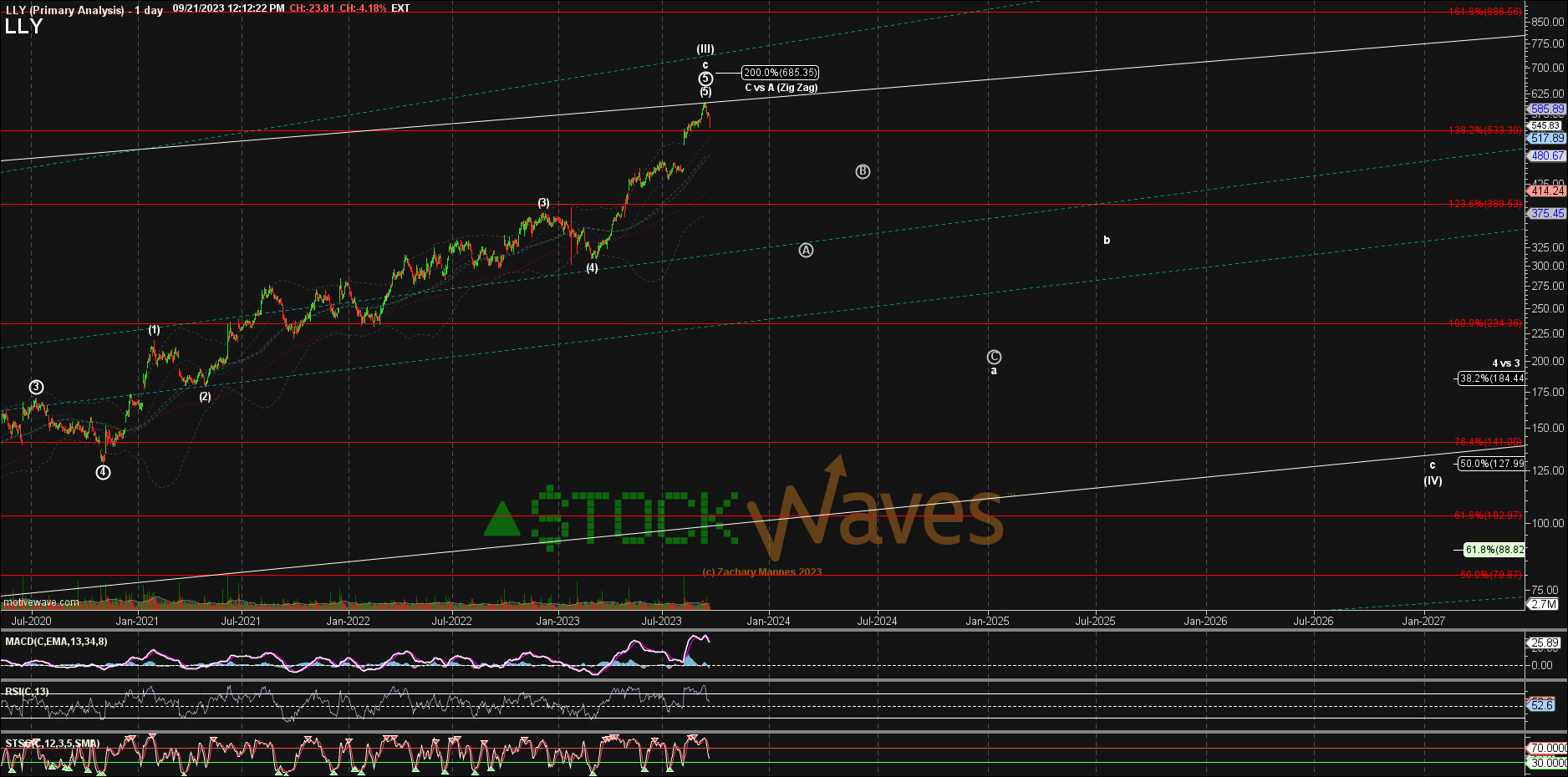Viewport: 1568px width, 777px height.
Task: Click the 50.0%(127.99 retracement box
Action: coord(1491,464)
